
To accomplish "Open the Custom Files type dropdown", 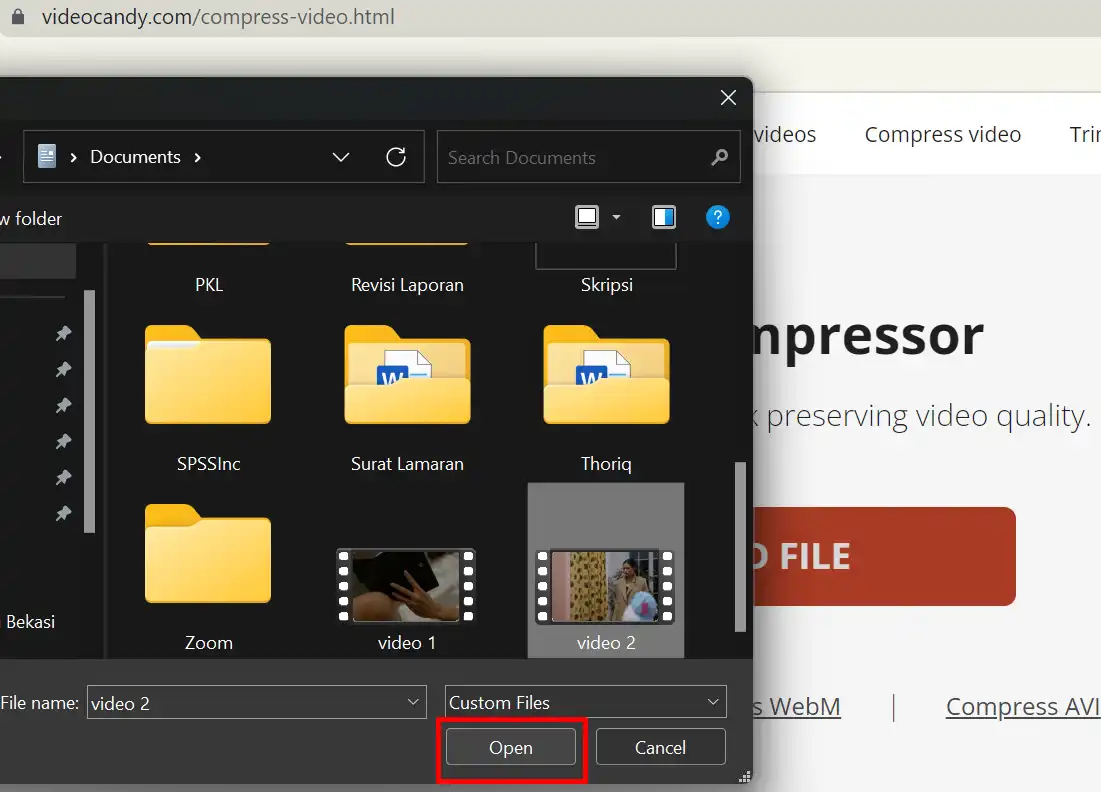I will coord(586,702).
